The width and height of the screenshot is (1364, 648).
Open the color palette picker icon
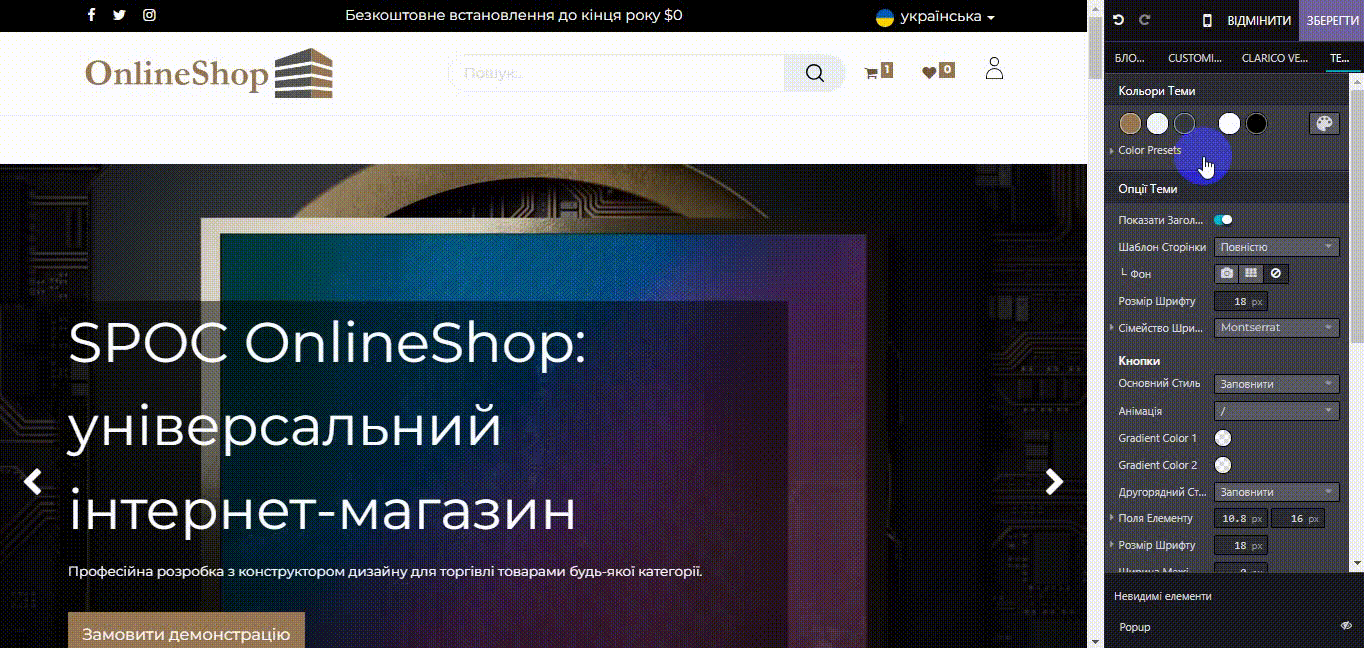pos(1324,123)
